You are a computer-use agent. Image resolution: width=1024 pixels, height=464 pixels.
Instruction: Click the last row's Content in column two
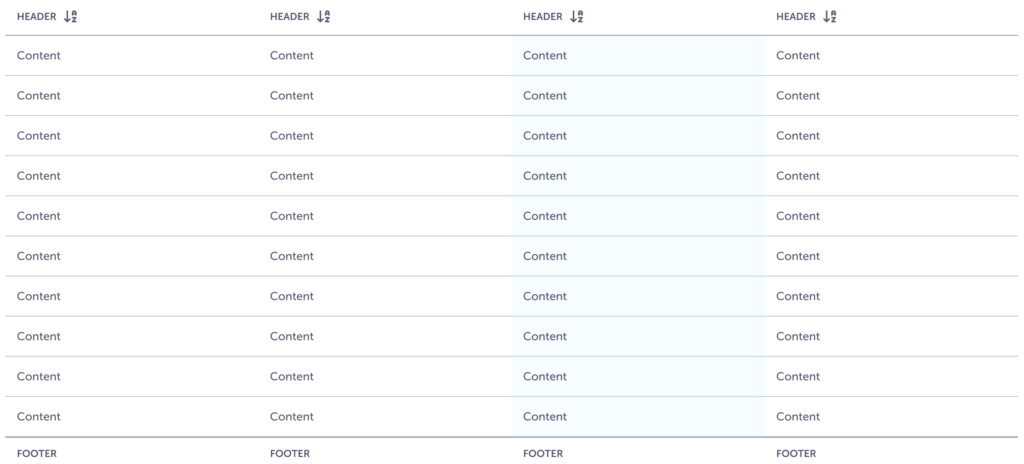click(x=291, y=416)
